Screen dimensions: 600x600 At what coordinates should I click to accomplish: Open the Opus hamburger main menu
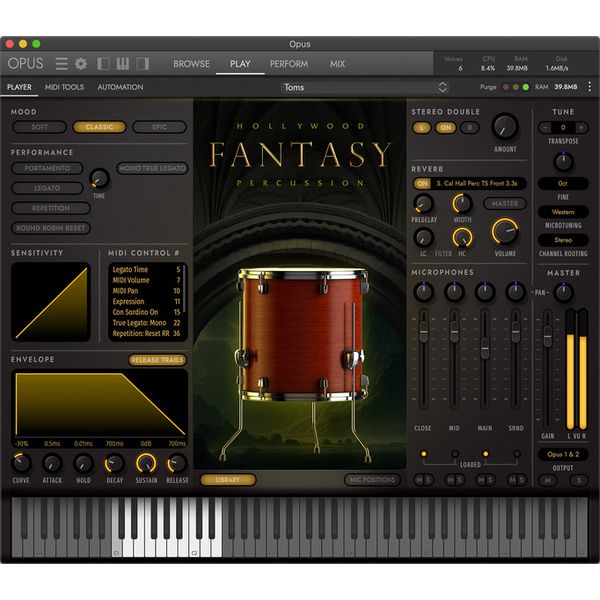pos(61,64)
